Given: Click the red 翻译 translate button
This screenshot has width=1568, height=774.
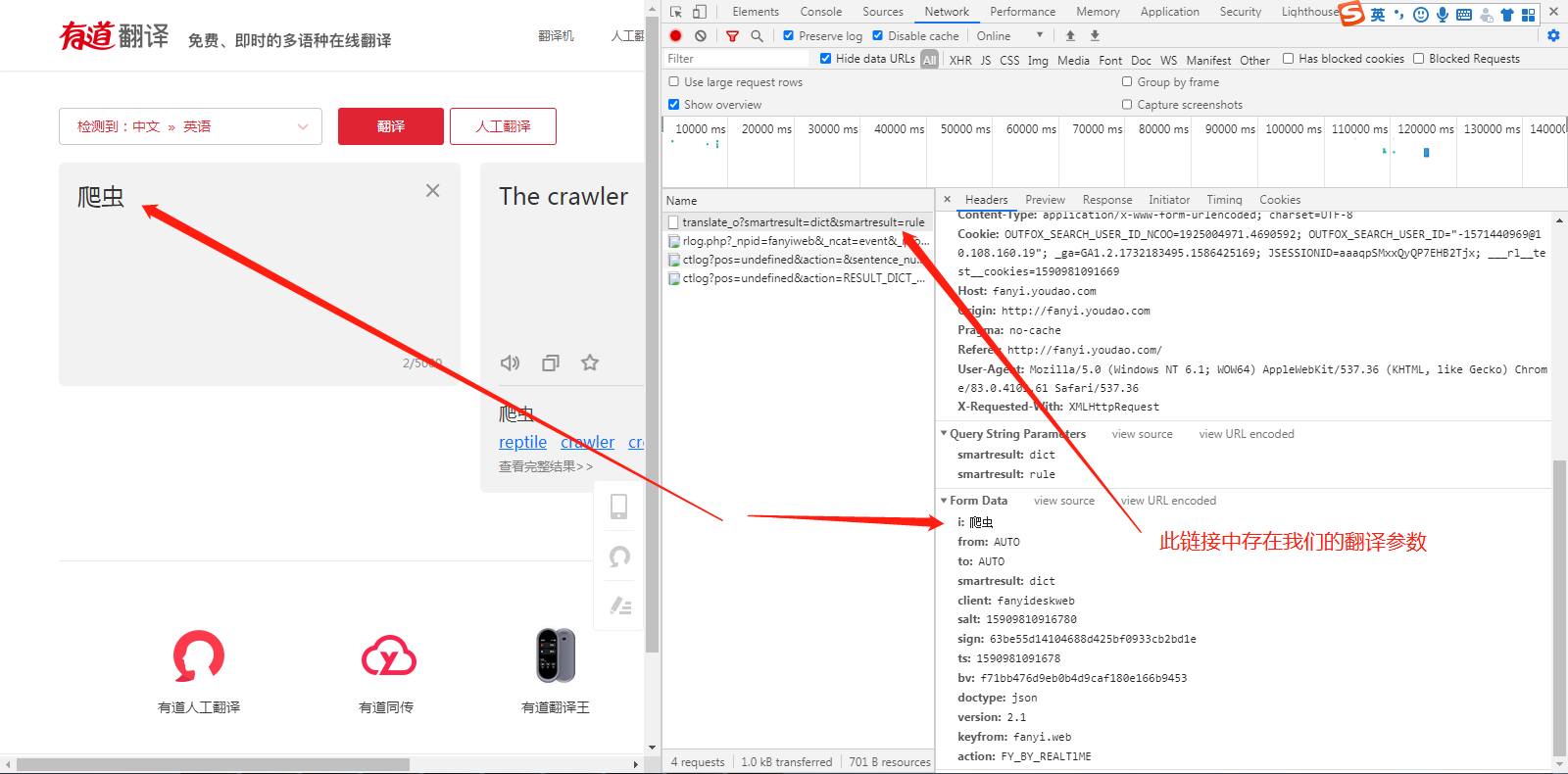Looking at the screenshot, I should pyautogui.click(x=391, y=126).
